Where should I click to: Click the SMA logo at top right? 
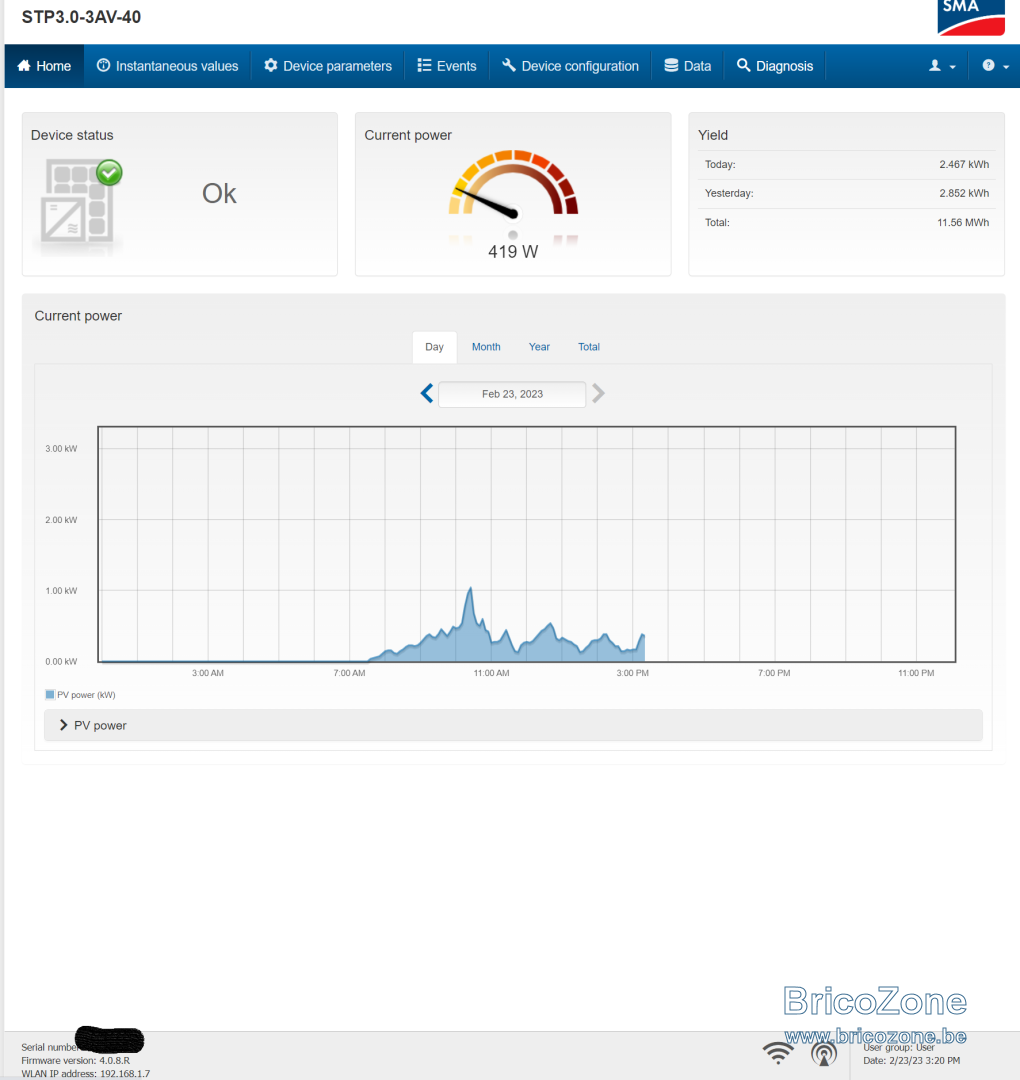[970, 17]
